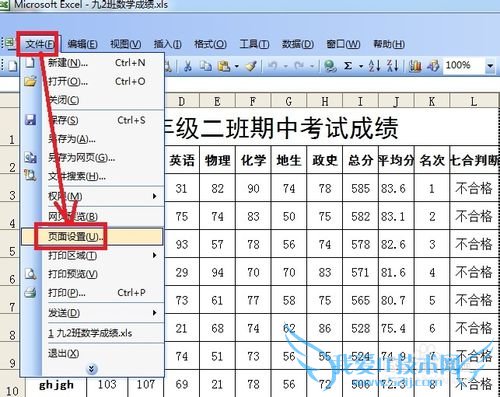Click the 100% zoom field

click(x=464, y=65)
